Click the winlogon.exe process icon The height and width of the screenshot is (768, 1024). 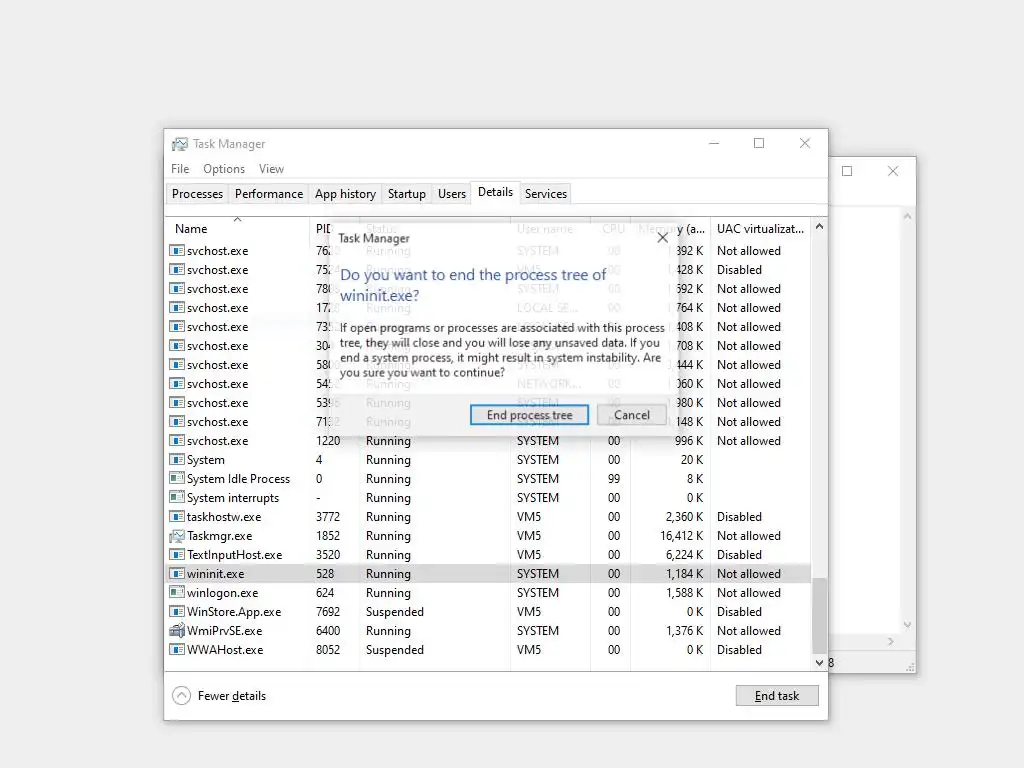pyautogui.click(x=176, y=593)
